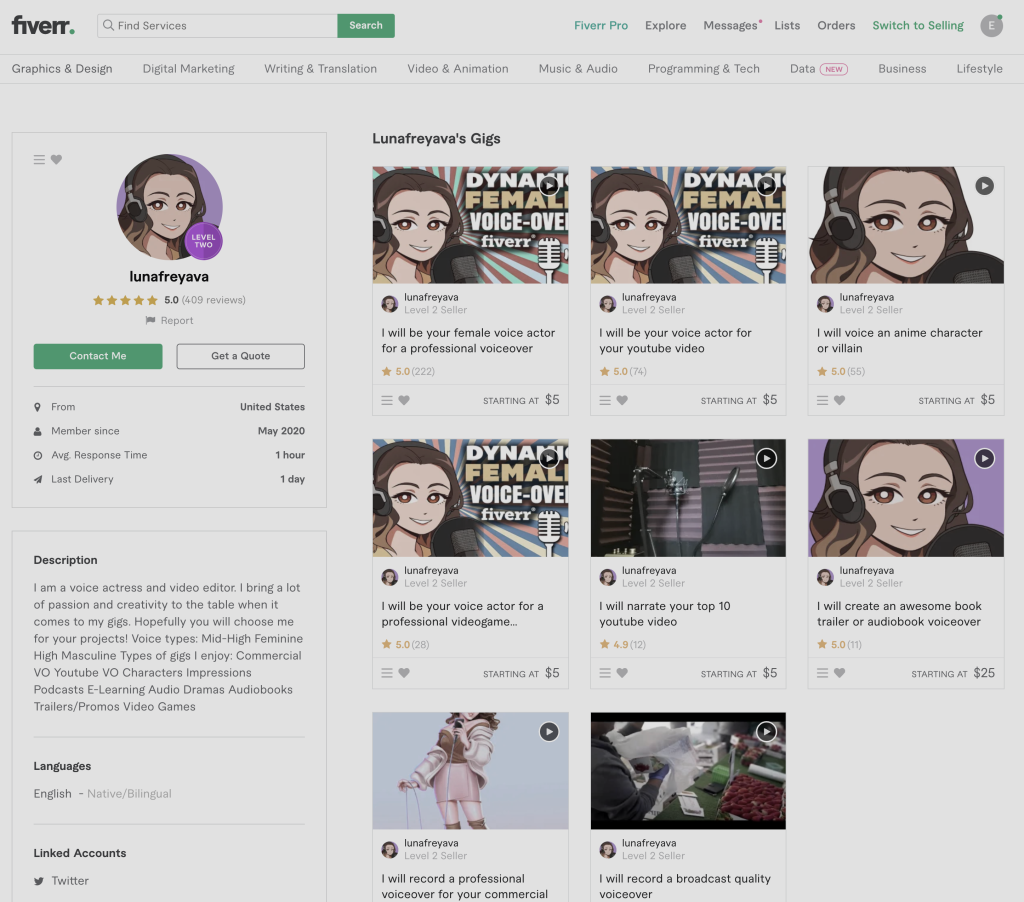
Task: Heart the anime character or villain gig
Action: (840, 400)
